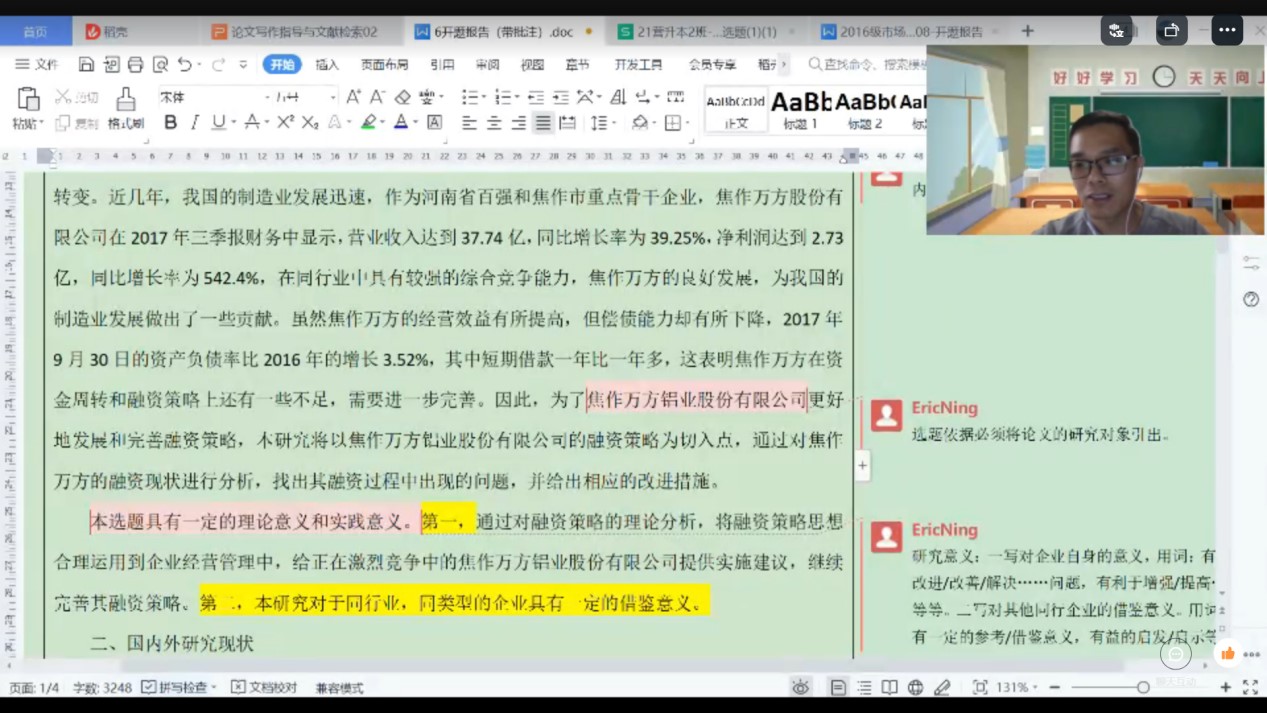Click the 文档校对 button in status bar

coord(265,688)
